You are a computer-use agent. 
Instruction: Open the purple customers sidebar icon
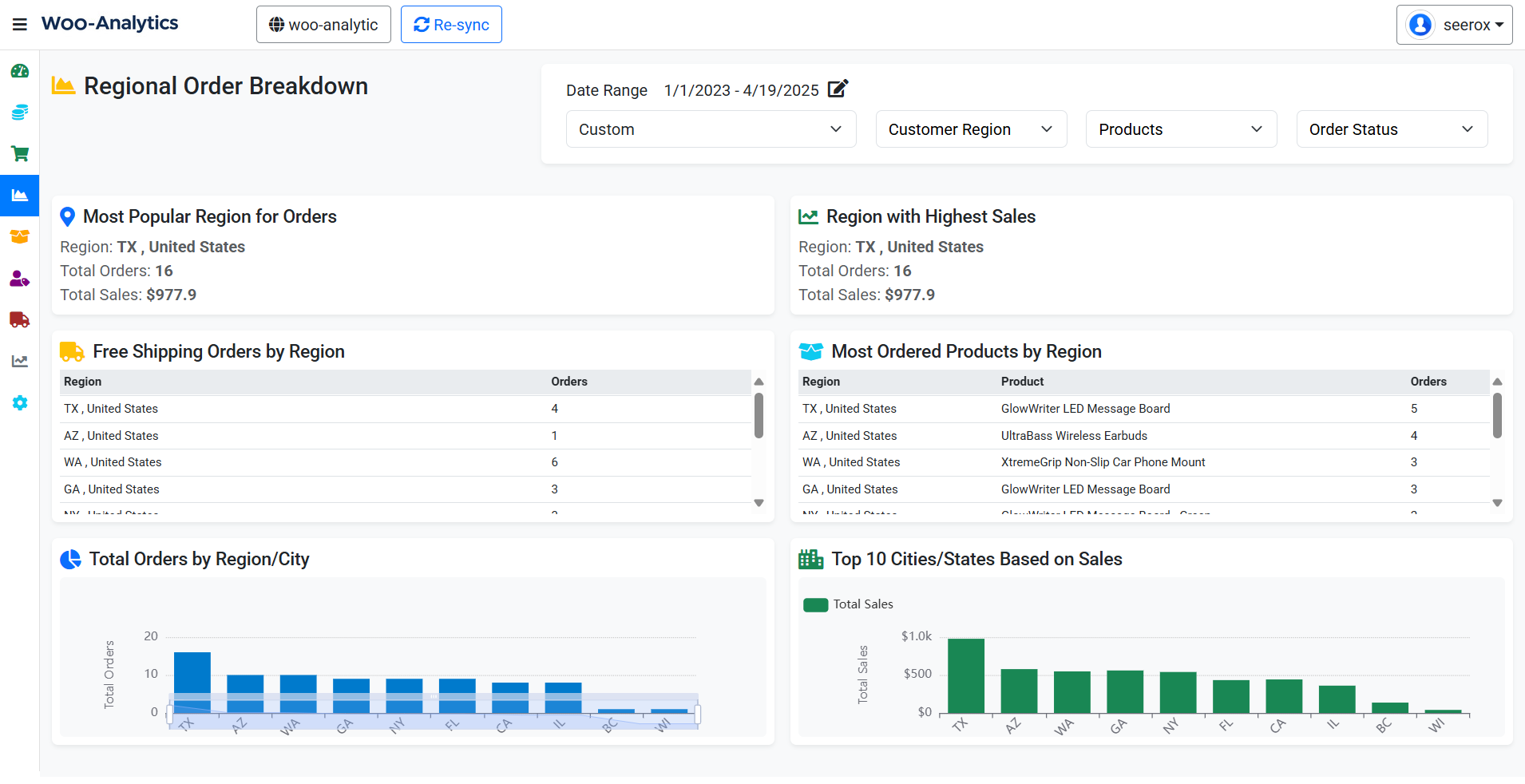tap(20, 279)
